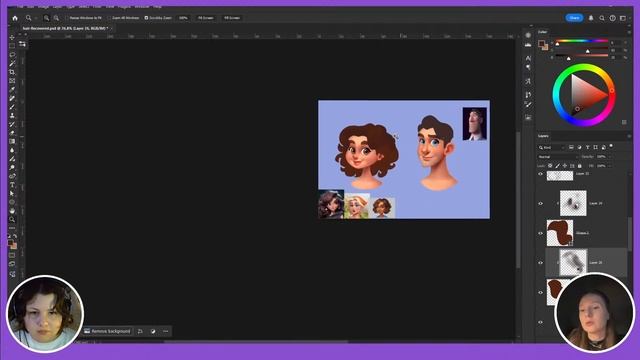Screen dimensions: 640x360
Task: Select the Layers panel tab
Action: point(543,136)
